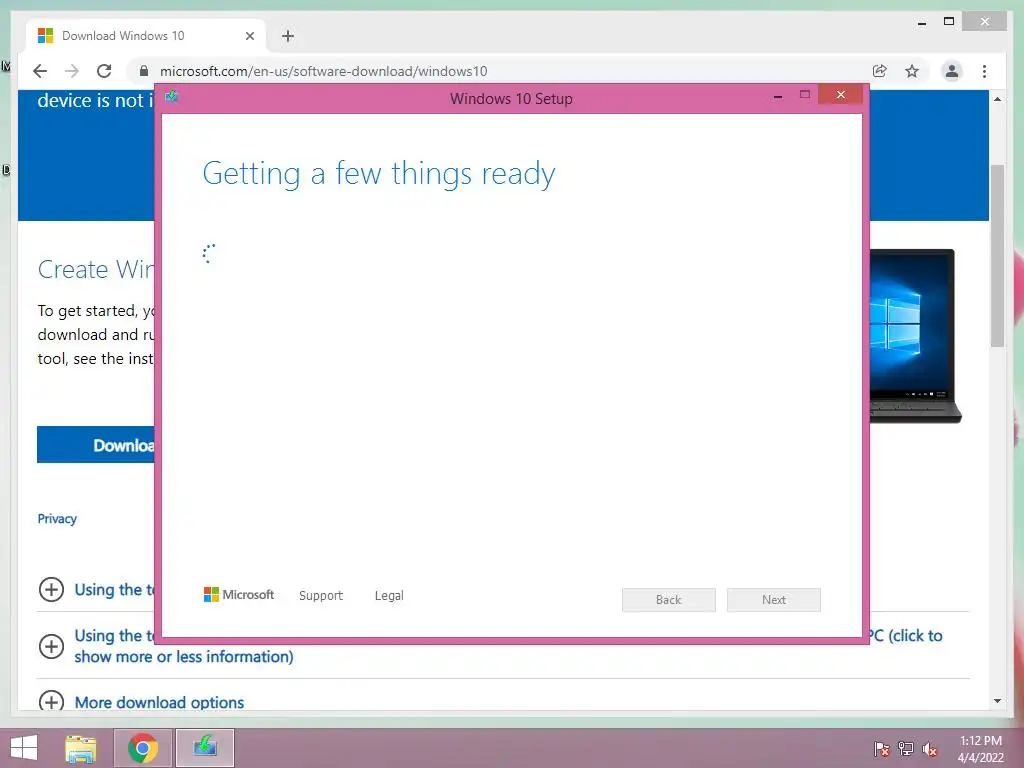Click the Microsoft logo in Setup

pyautogui.click(x=239, y=595)
